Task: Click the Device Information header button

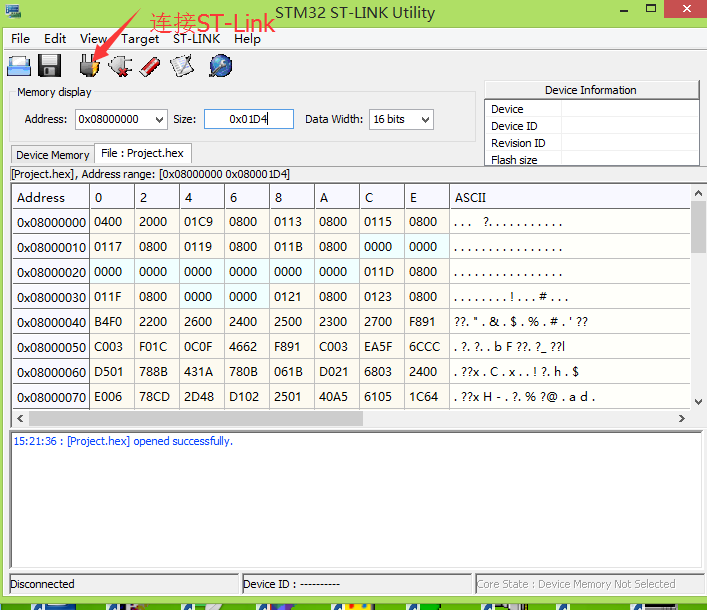Action: coord(591,90)
